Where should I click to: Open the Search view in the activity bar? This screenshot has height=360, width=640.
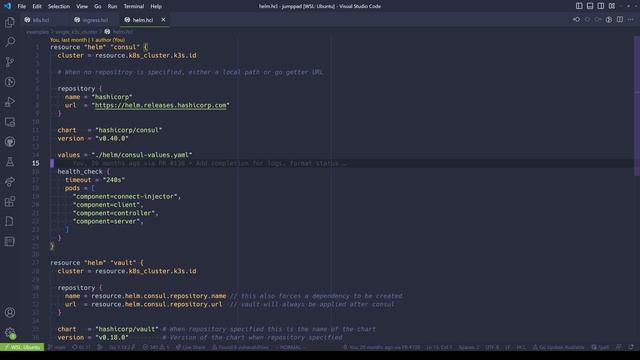[x=10, y=42]
